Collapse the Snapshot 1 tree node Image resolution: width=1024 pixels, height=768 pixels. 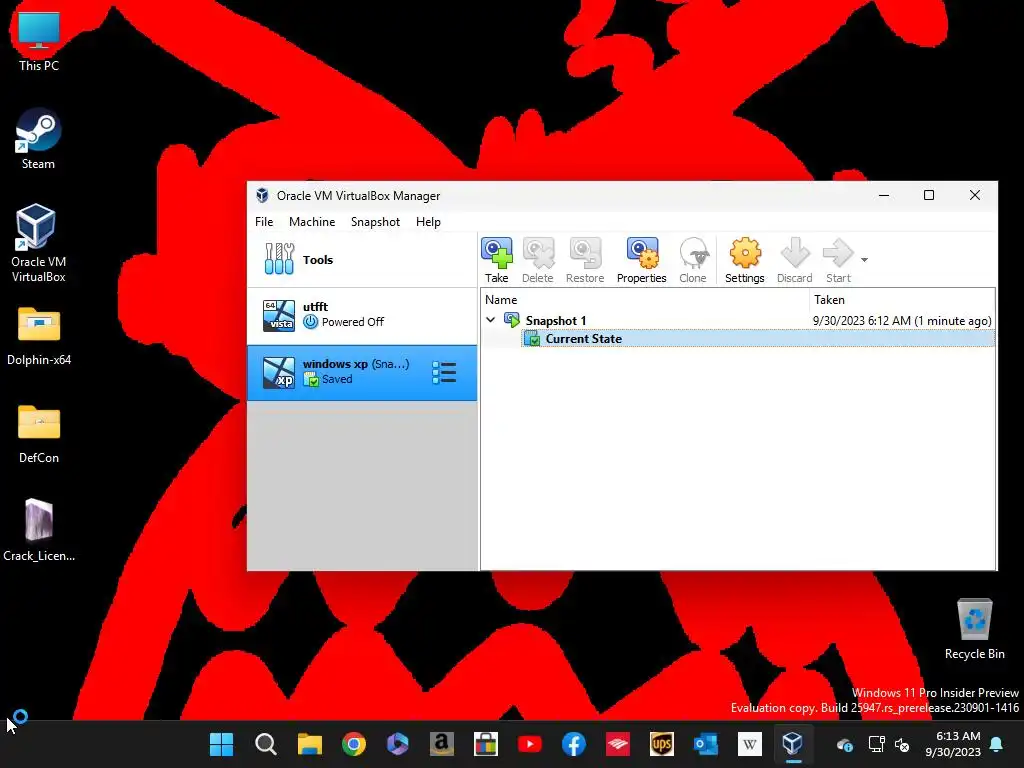click(490, 320)
